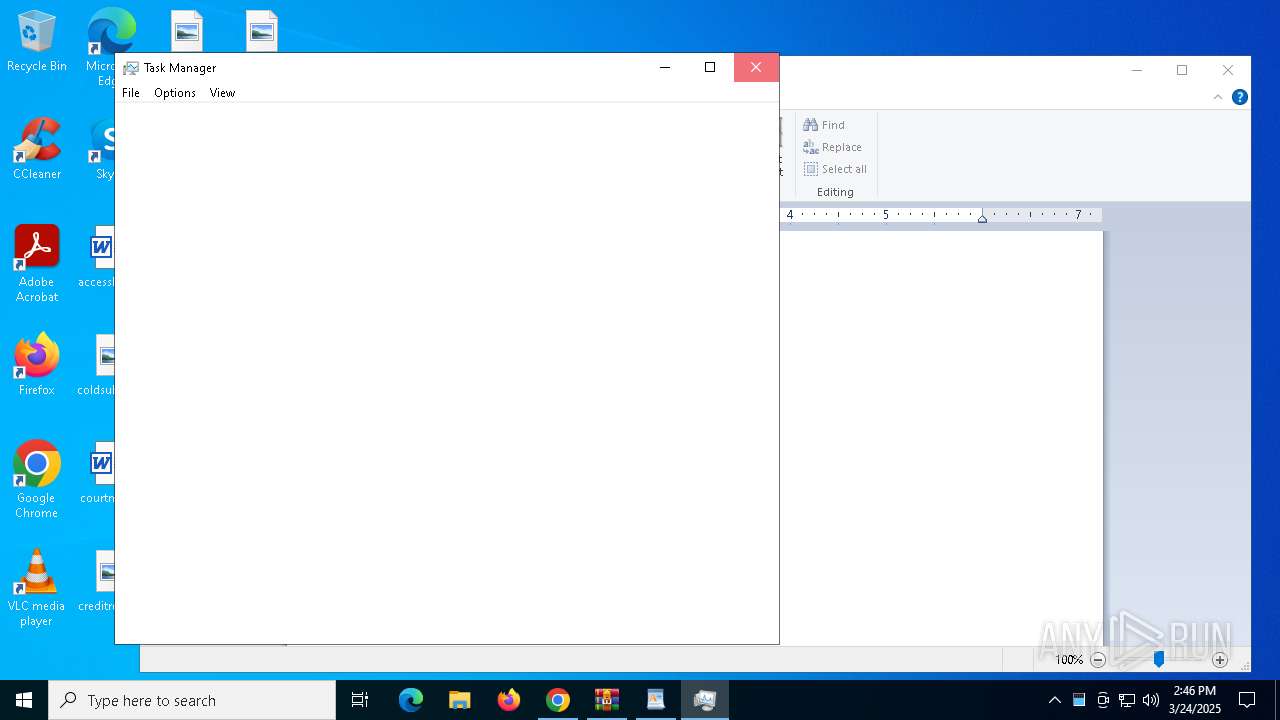Open WinRAR from the taskbar
The height and width of the screenshot is (720, 1280).
(607, 700)
